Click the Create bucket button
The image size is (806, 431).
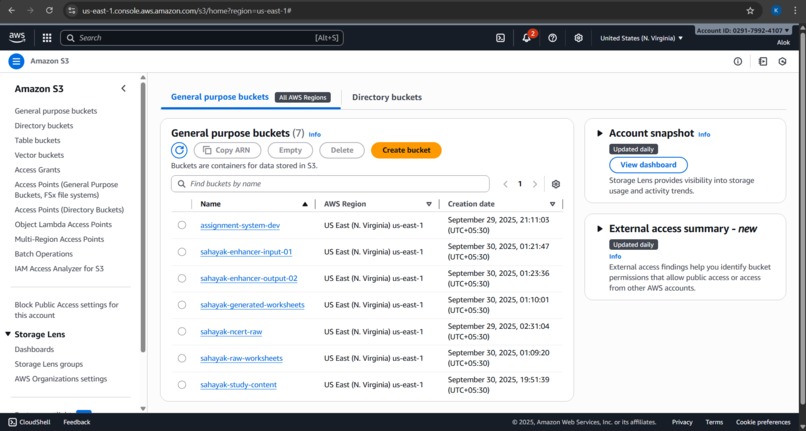(x=406, y=150)
